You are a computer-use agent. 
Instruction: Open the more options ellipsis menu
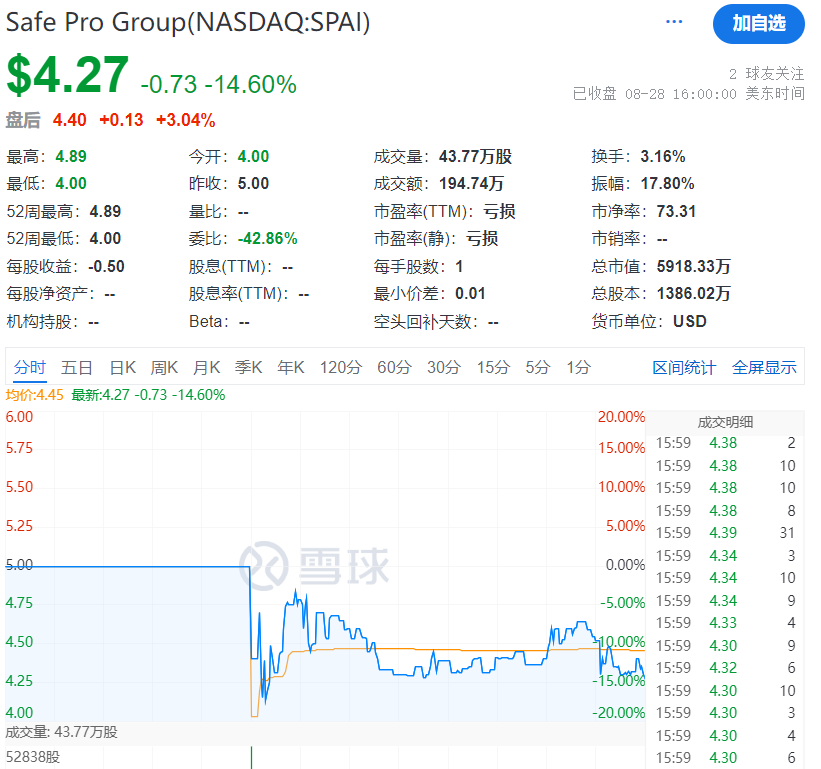click(674, 22)
